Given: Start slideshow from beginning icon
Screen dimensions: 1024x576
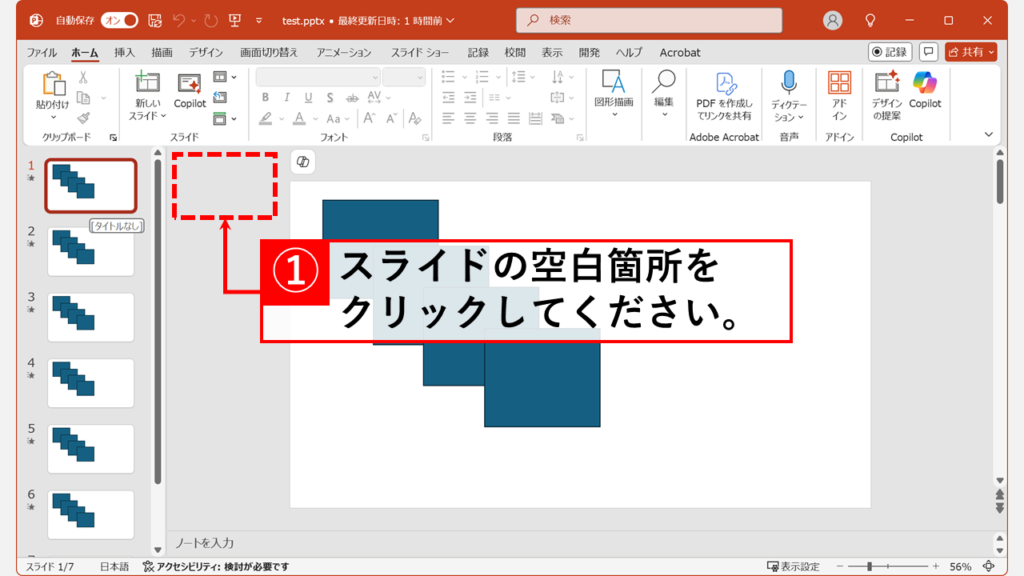Looking at the screenshot, I should (x=235, y=20).
